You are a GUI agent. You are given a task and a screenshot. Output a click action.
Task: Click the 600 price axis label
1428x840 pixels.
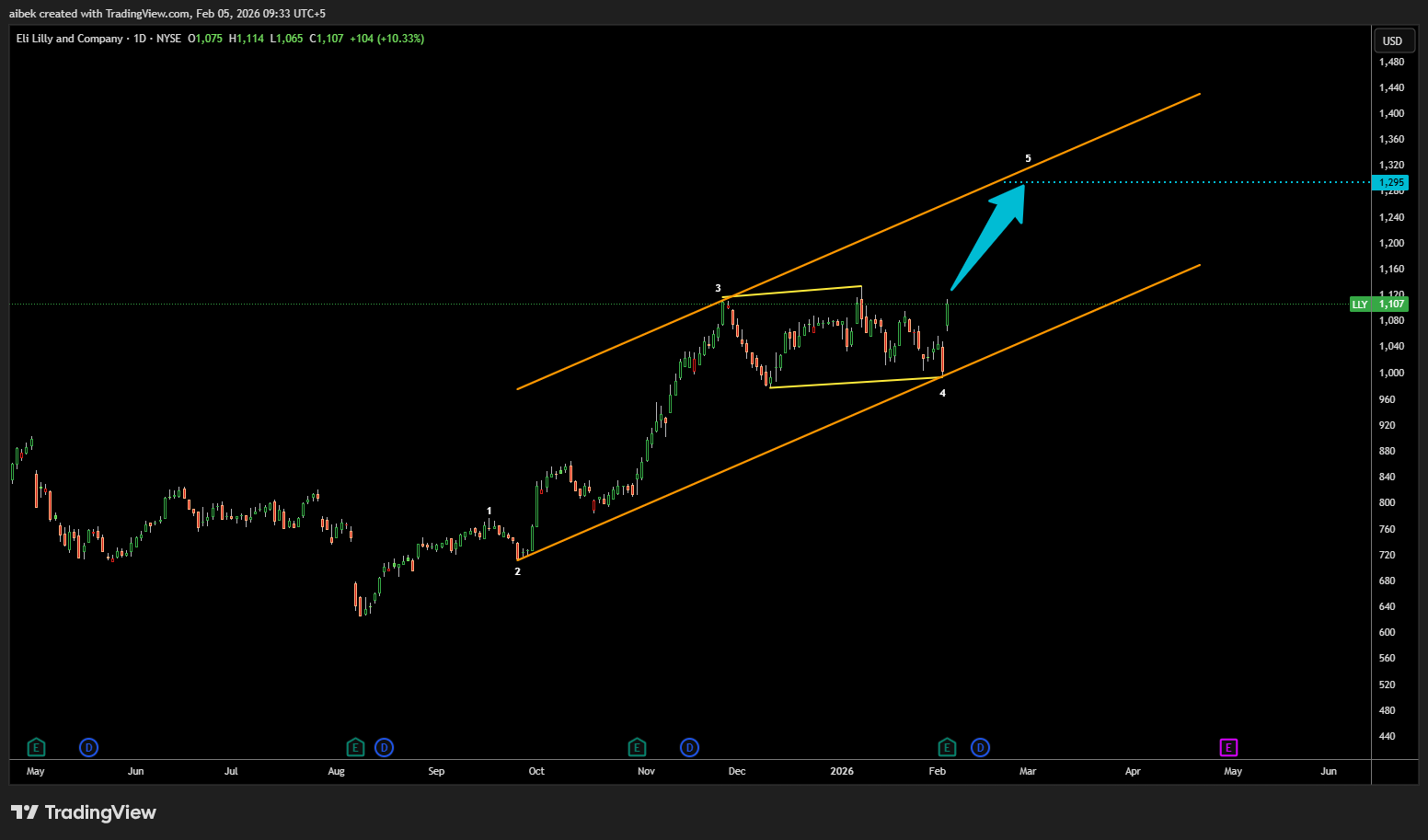pyautogui.click(x=1388, y=633)
